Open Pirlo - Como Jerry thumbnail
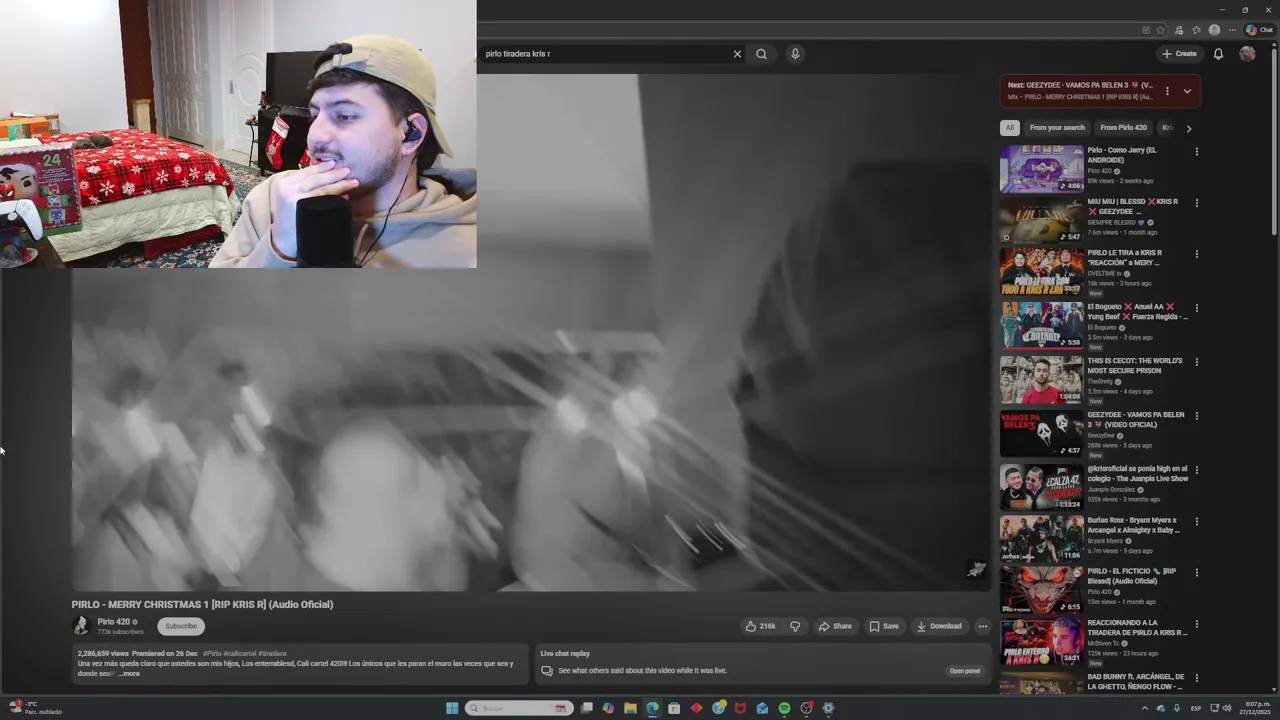 [1041, 169]
